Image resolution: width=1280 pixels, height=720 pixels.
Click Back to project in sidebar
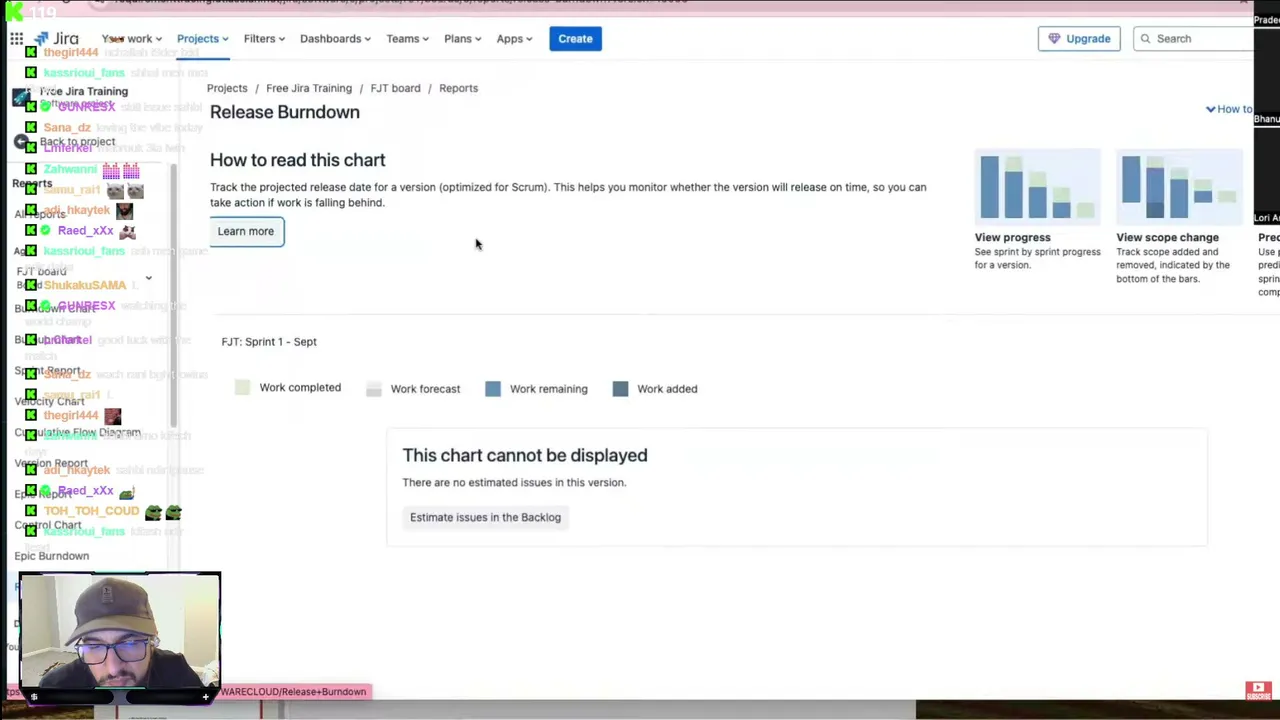[77, 142]
